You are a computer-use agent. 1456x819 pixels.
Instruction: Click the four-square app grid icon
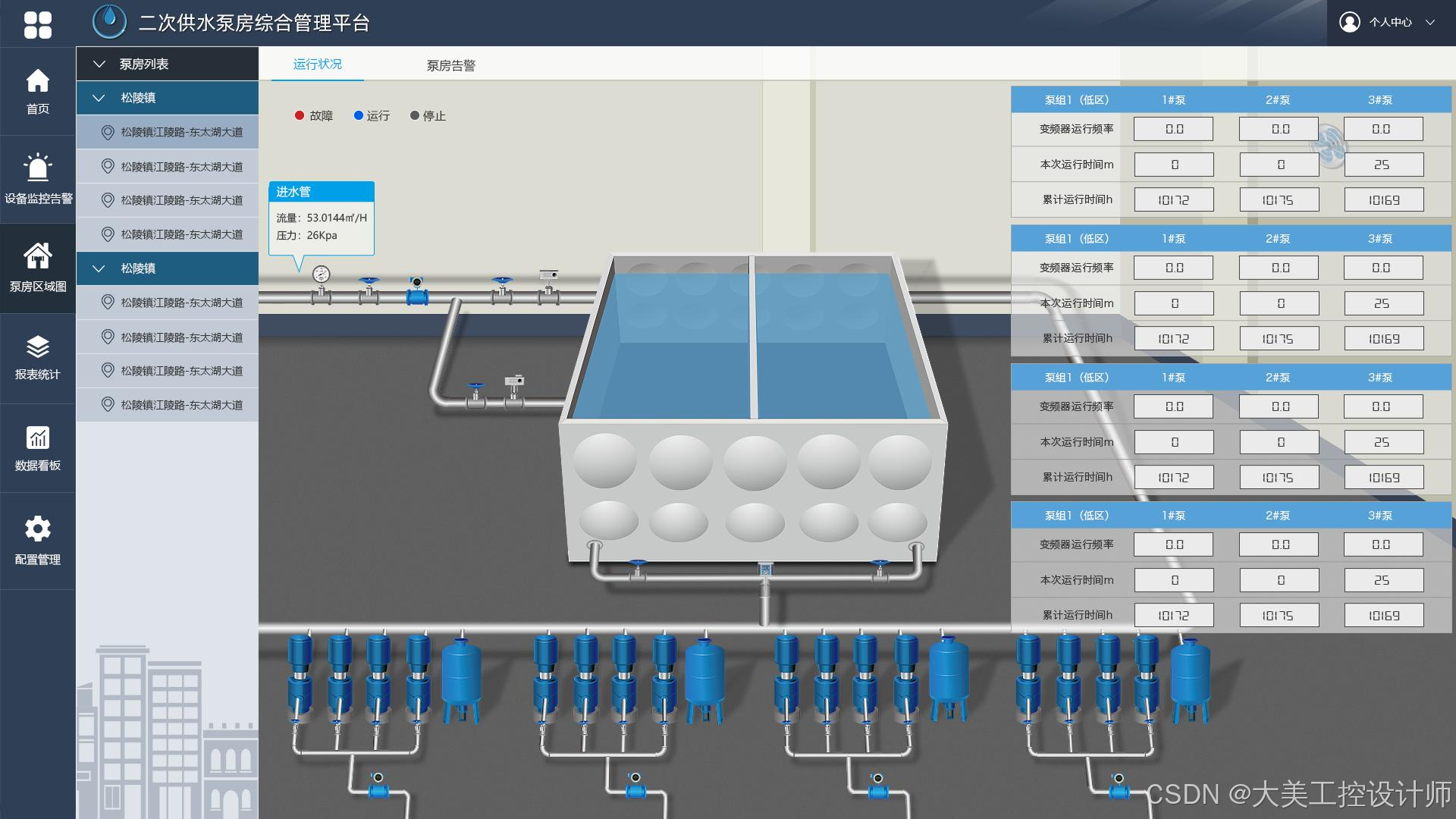coord(37,24)
